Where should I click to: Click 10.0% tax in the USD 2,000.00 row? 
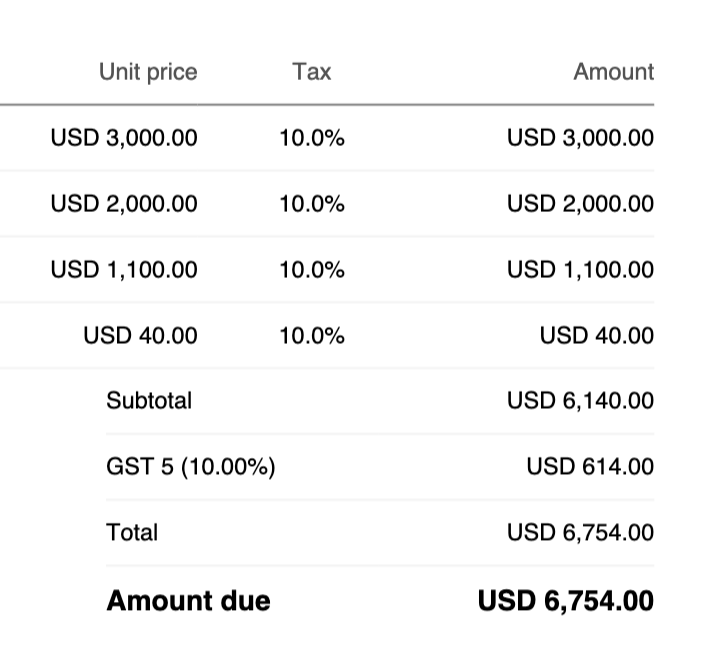pos(311,204)
